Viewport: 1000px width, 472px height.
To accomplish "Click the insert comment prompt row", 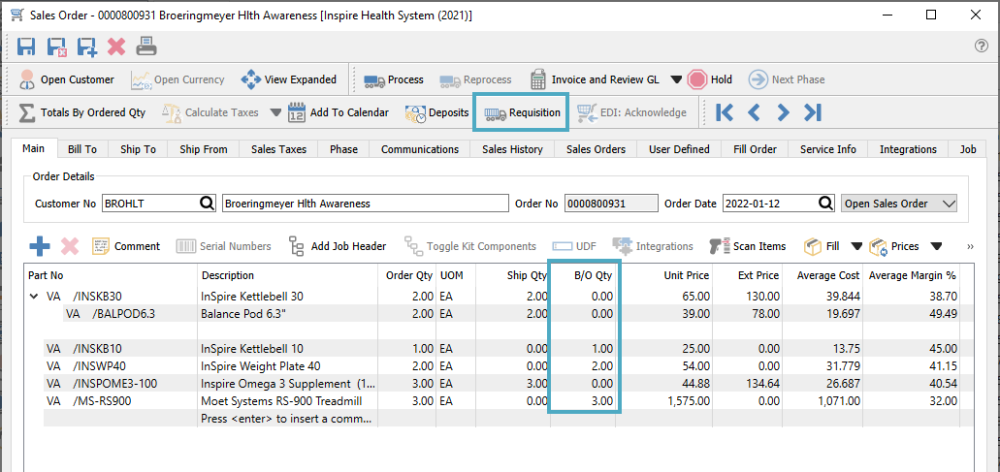I will point(286,419).
